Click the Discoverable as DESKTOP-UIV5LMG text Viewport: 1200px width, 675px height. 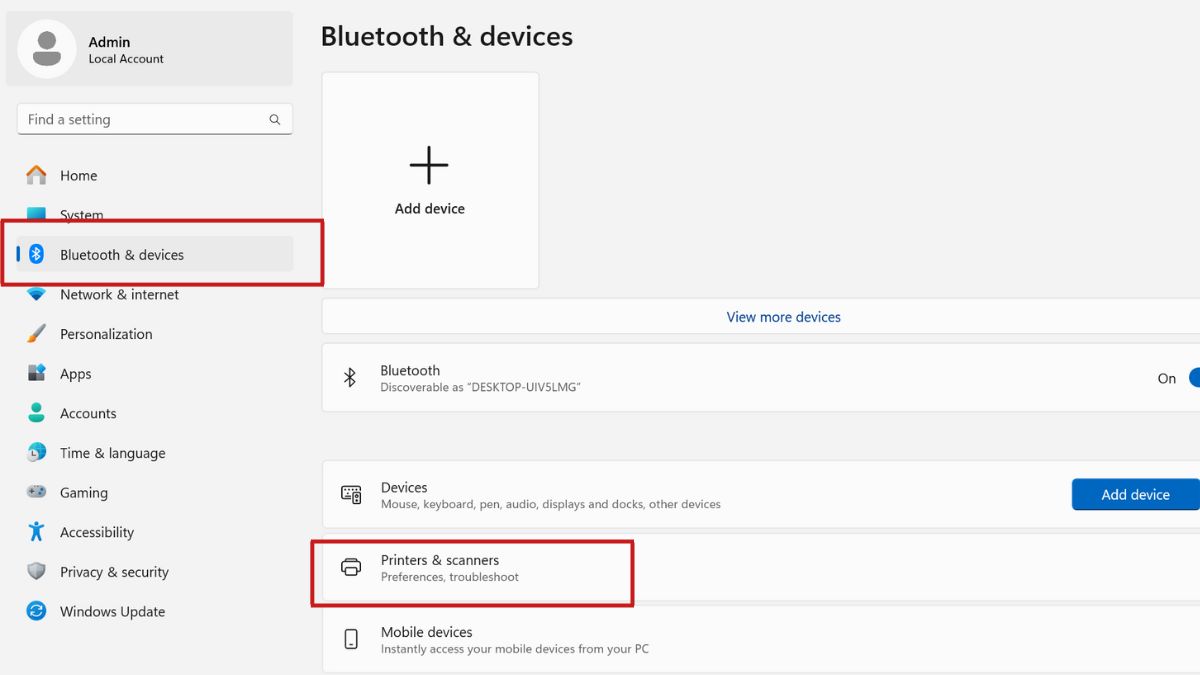click(x=480, y=387)
